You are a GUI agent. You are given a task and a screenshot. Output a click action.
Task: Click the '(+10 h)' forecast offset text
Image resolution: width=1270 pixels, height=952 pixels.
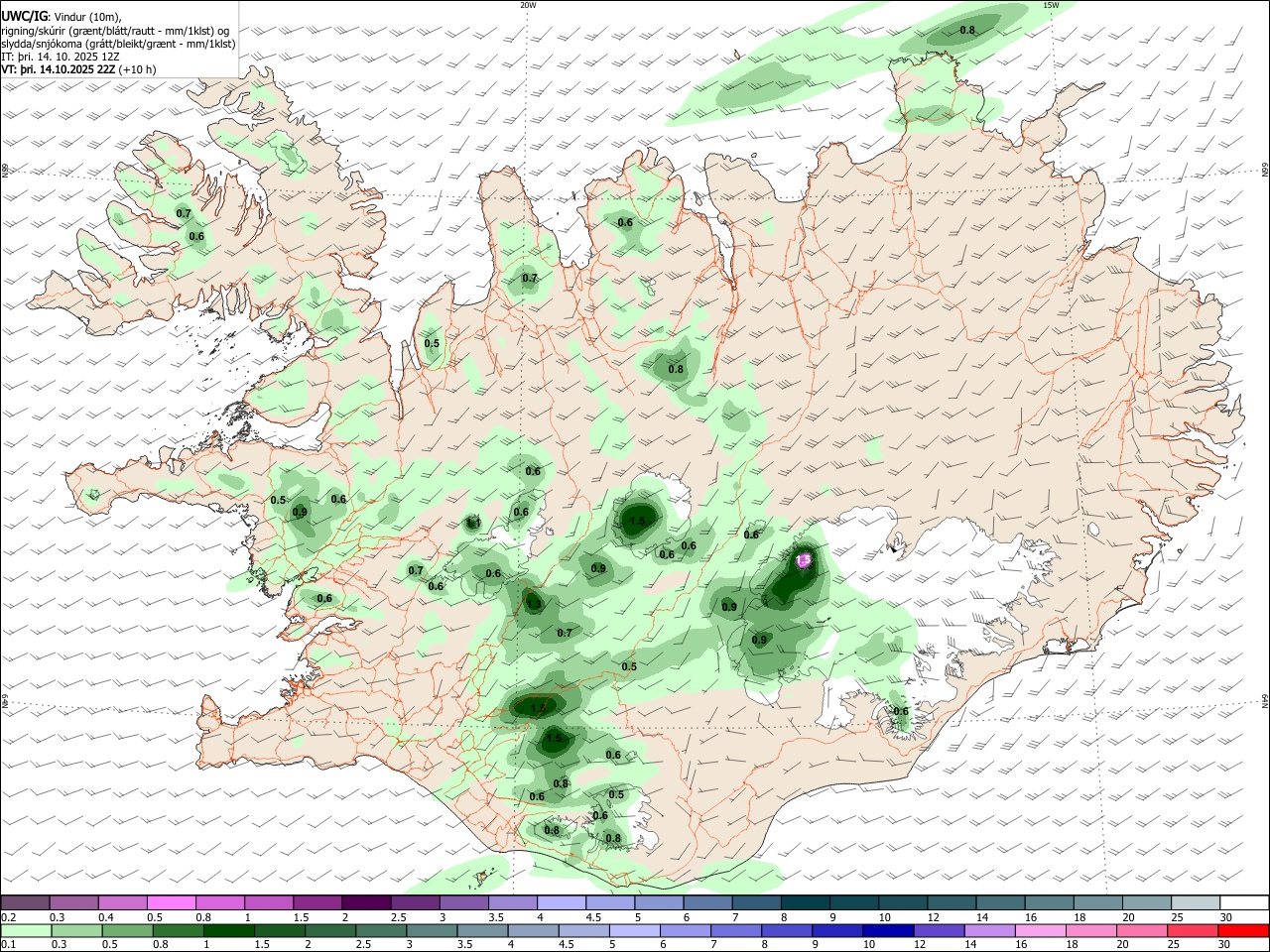[x=137, y=69]
